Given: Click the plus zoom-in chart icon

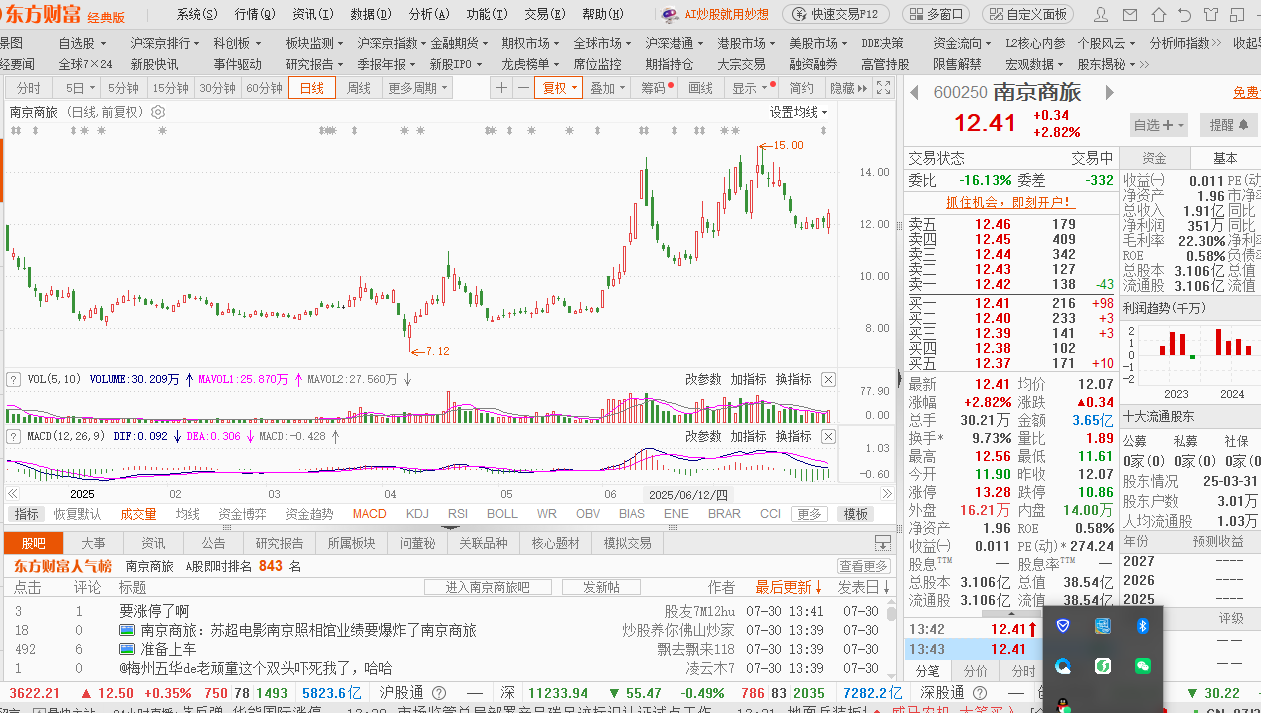Looking at the screenshot, I should [501, 87].
